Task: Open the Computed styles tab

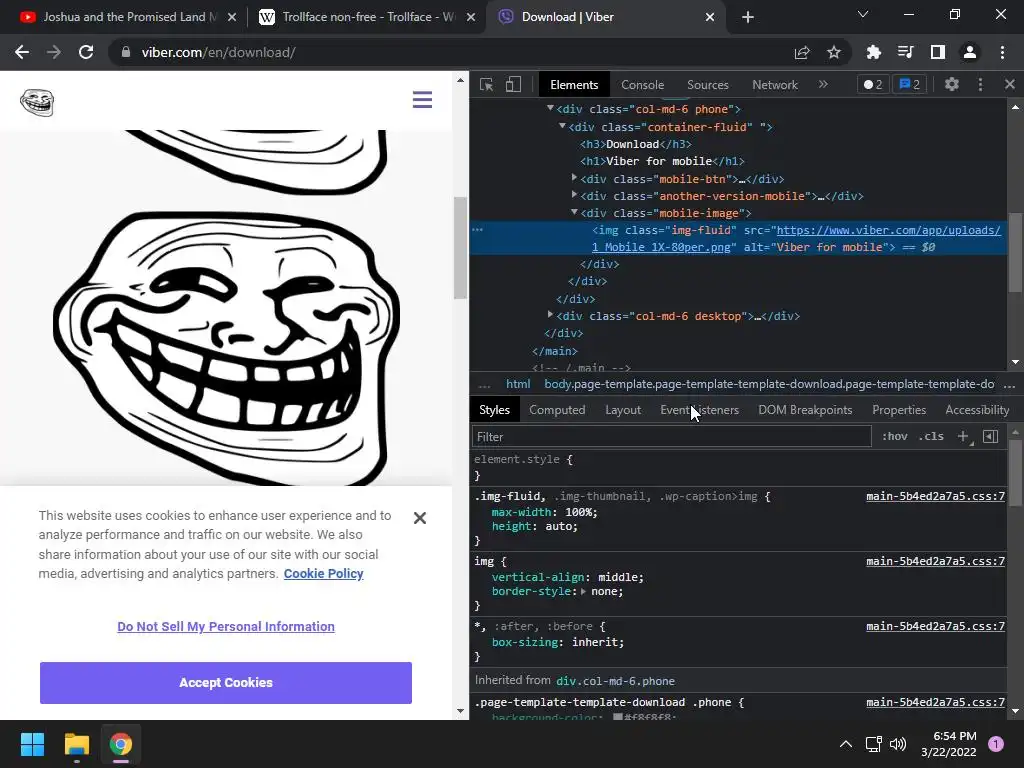Action: tap(557, 410)
